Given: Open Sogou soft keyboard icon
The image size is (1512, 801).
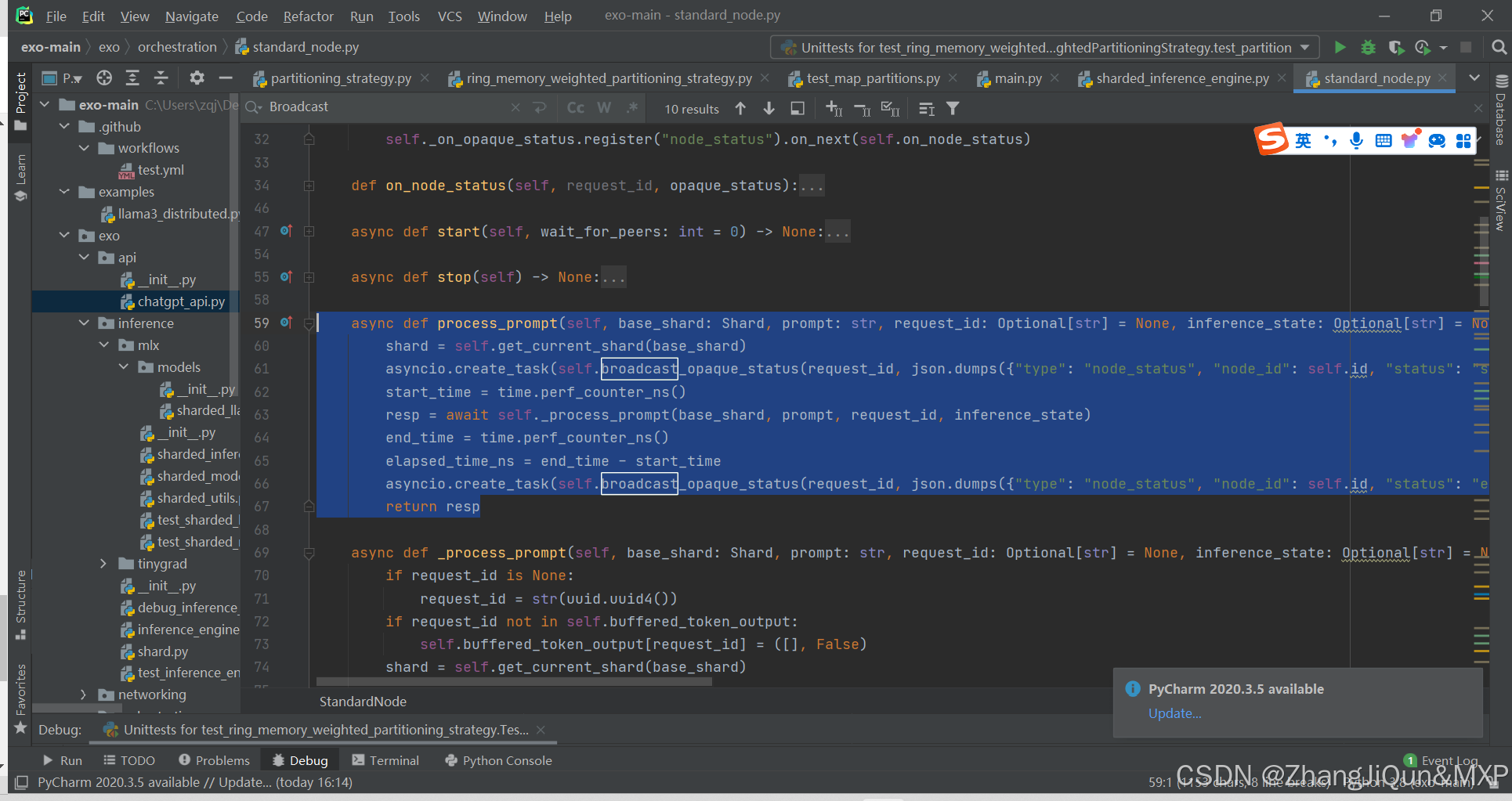Looking at the screenshot, I should tap(1384, 140).
